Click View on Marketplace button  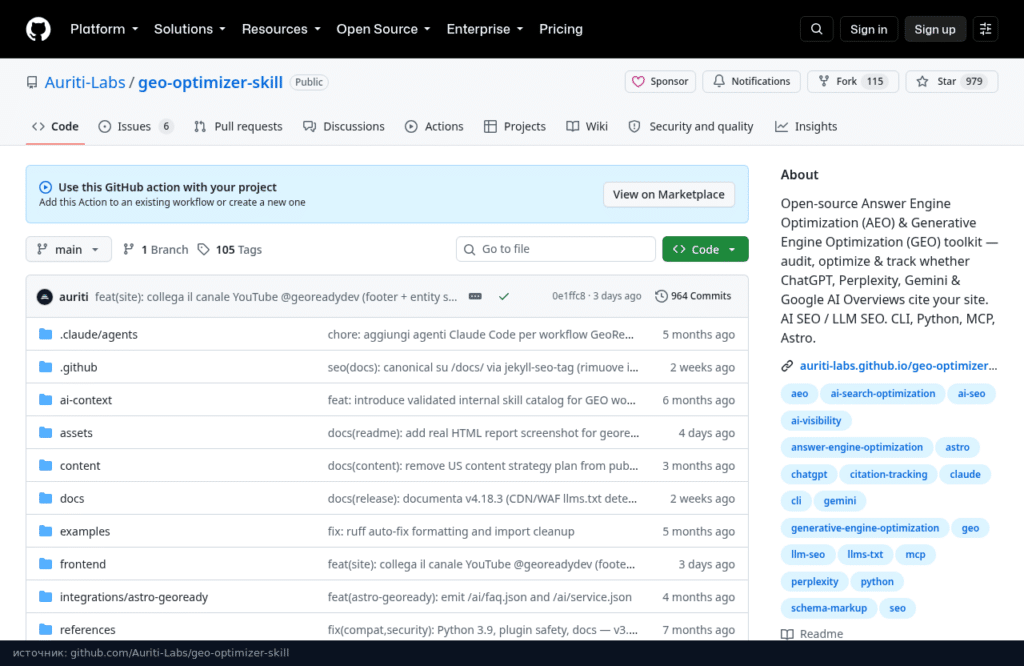(x=669, y=195)
